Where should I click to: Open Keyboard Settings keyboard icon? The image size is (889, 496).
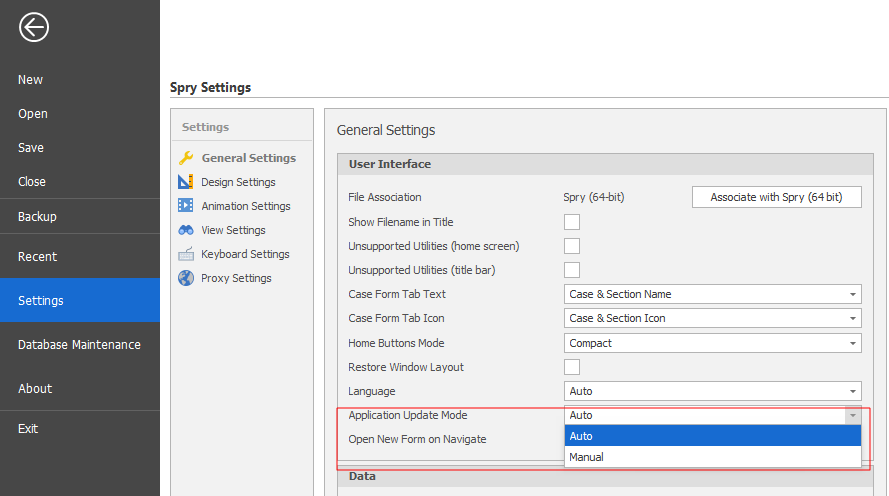tap(185, 254)
